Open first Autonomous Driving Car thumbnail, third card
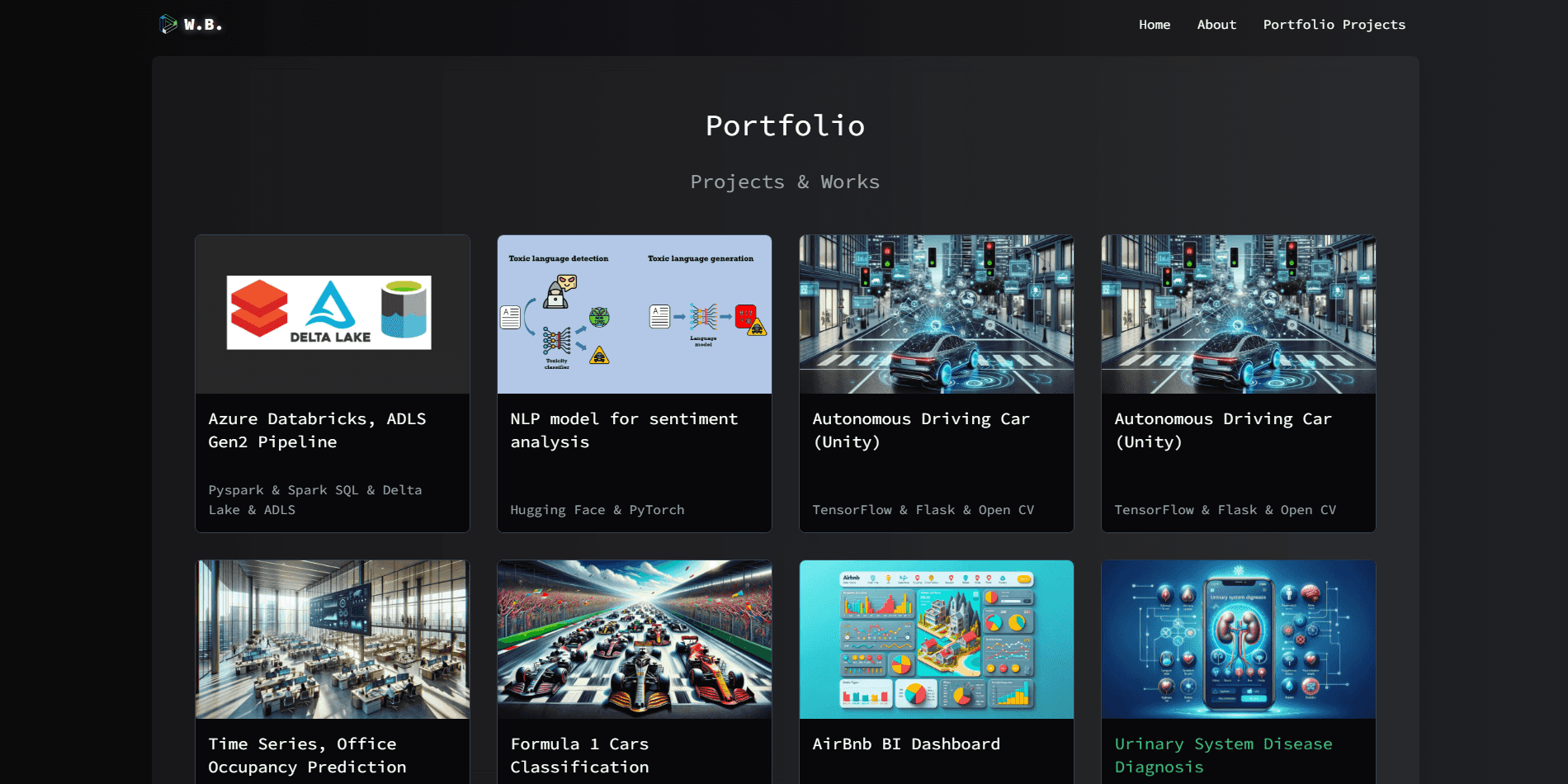This screenshot has width=1568, height=784. pos(937,314)
